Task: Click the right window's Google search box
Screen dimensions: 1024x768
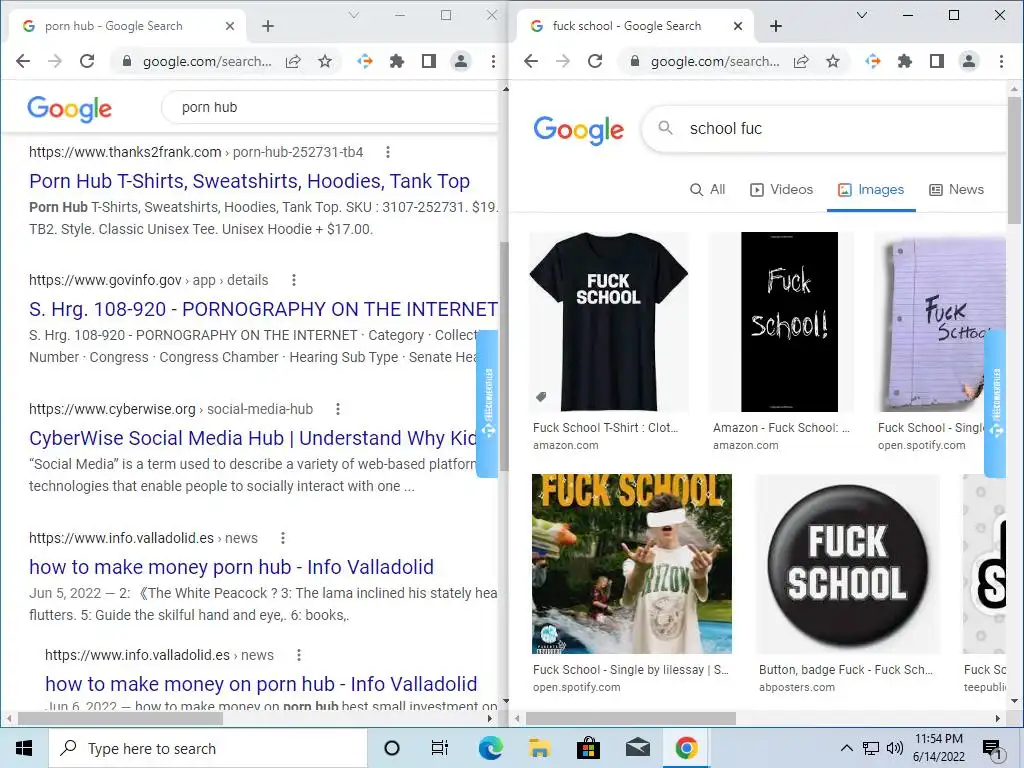Action: (824, 129)
